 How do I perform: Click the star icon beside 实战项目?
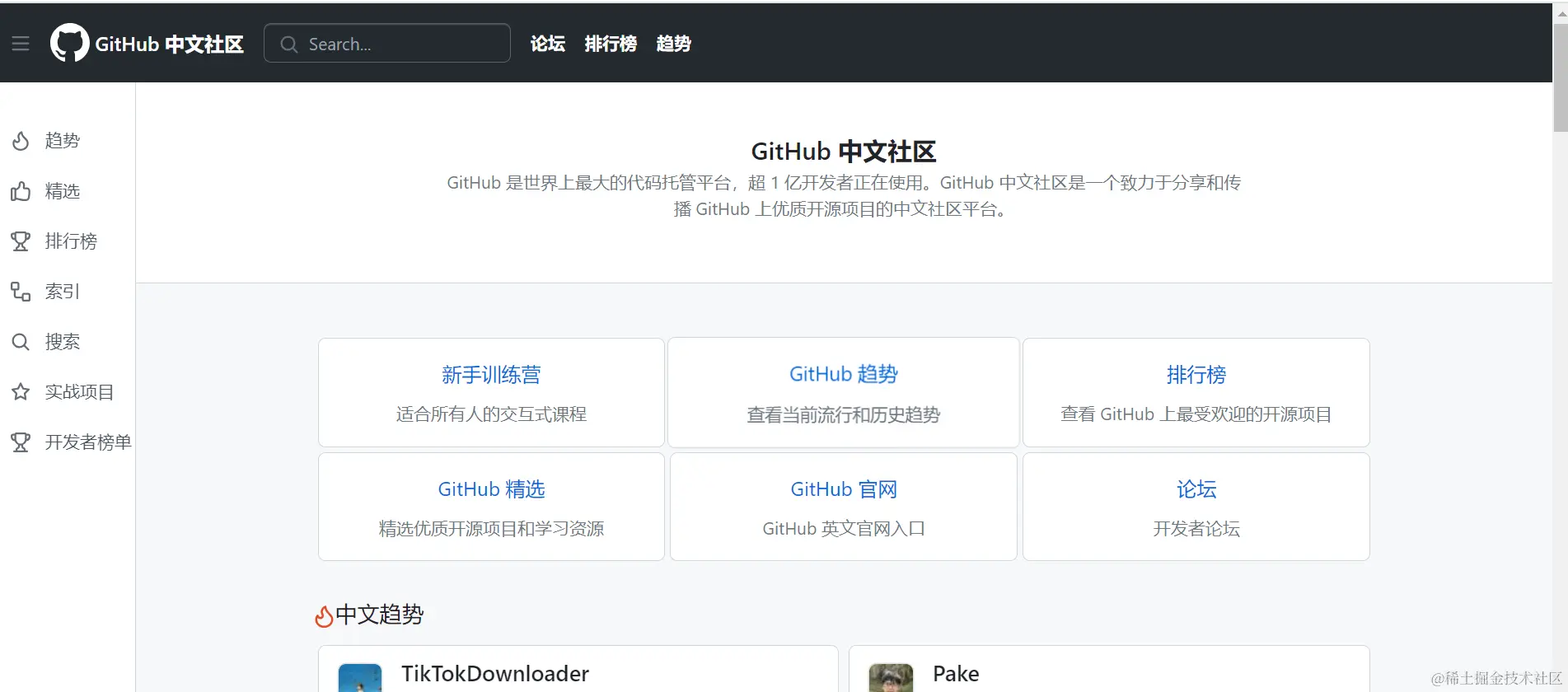21,392
